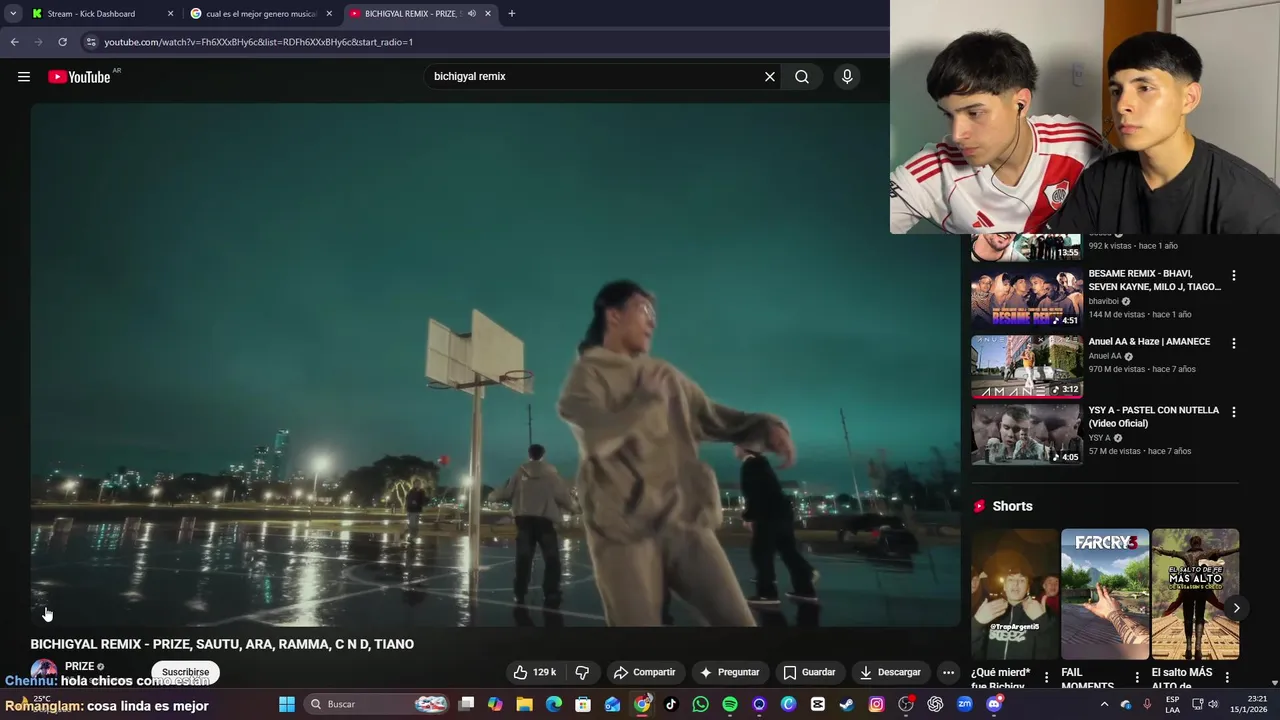Open Discord from the taskbar
The image size is (1280, 720).
pos(994,704)
